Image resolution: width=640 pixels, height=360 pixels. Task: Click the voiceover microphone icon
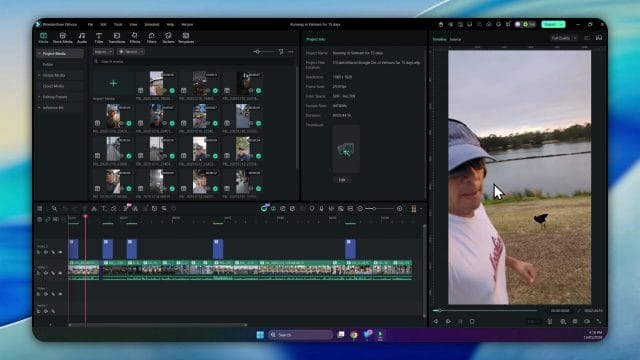tap(321, 209)
